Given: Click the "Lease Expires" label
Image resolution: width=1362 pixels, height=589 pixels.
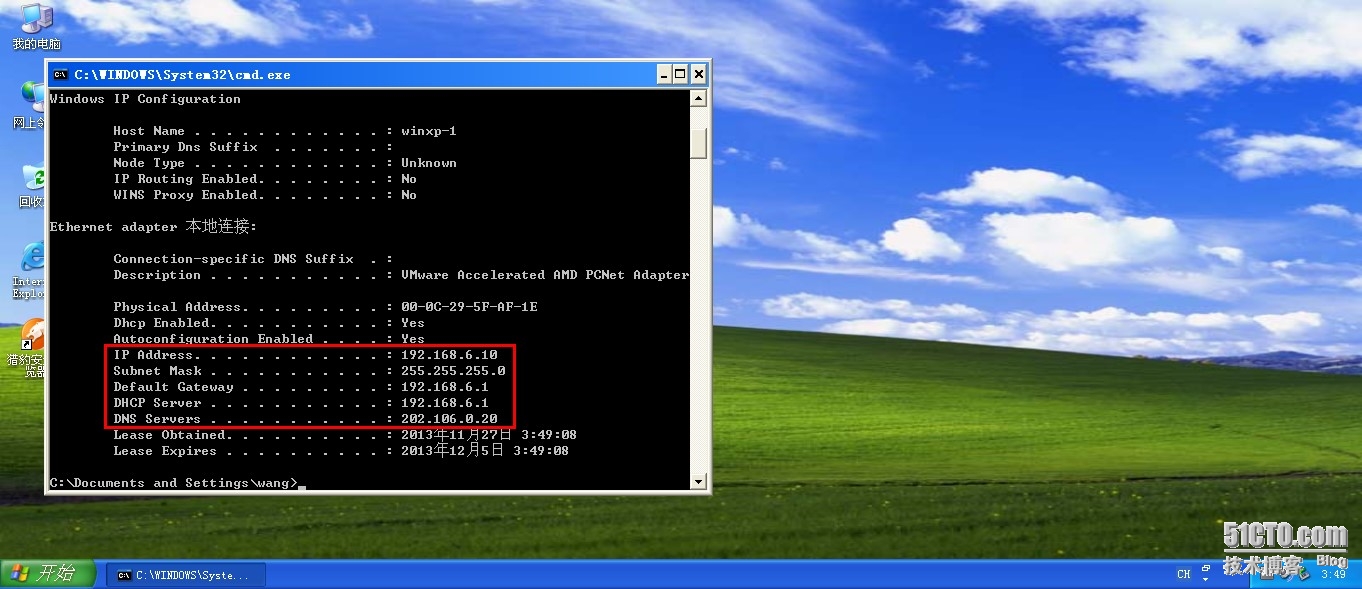Looking at the screenshot, I should 165,451.
